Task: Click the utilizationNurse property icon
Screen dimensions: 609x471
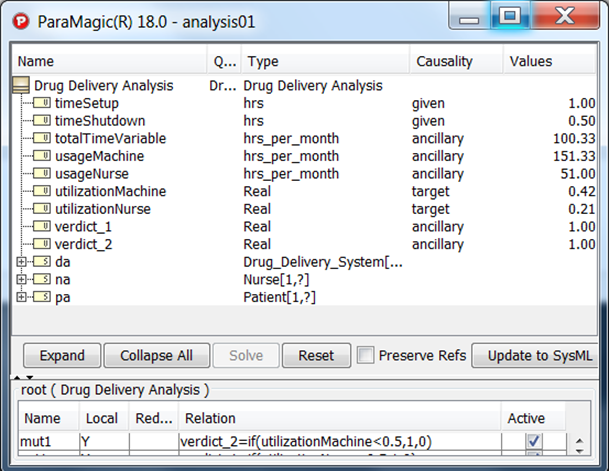Action: [x=42, y=209]
